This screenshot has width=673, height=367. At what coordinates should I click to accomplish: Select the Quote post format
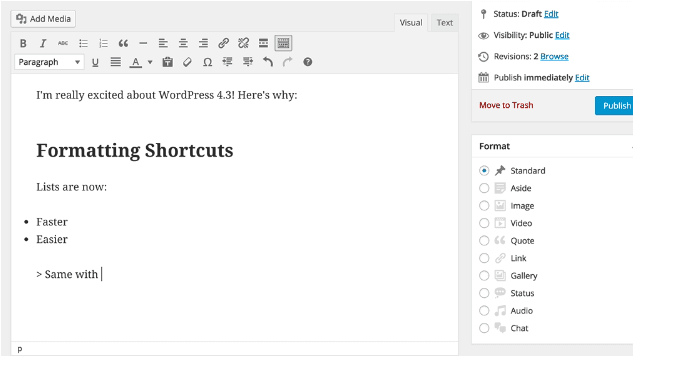(484, 241)
